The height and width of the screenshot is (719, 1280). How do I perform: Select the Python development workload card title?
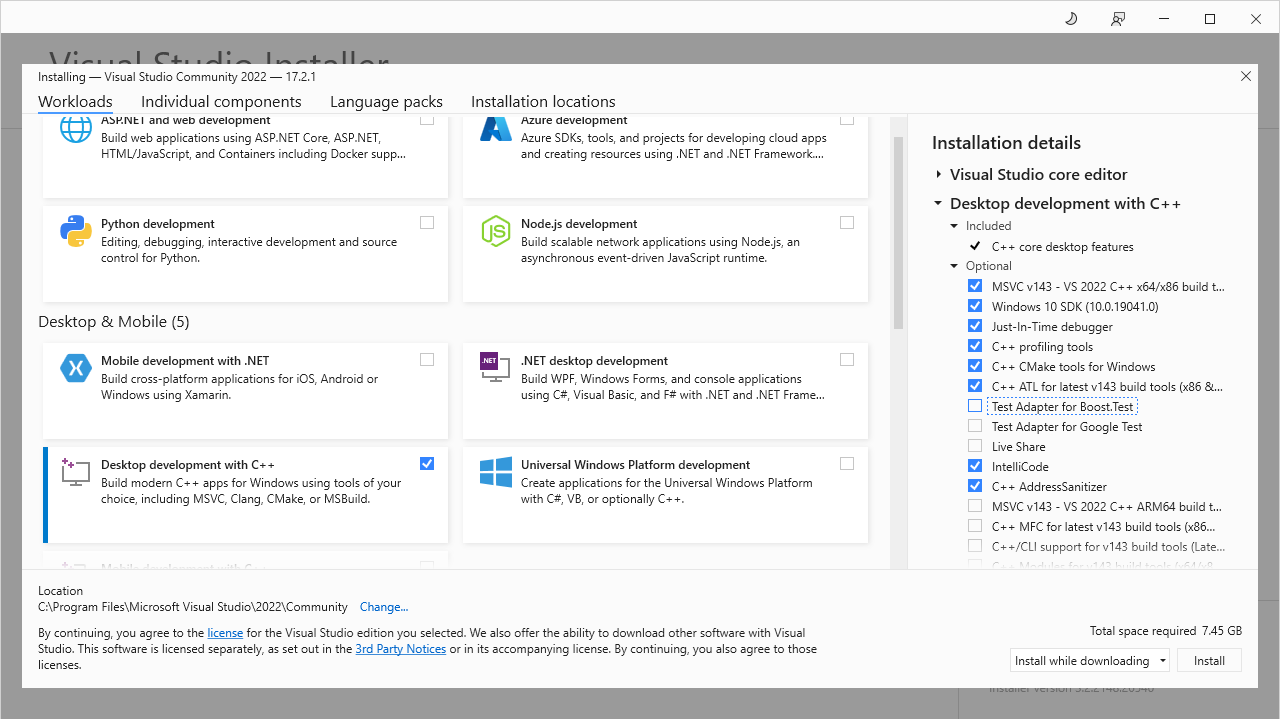[x=158, y=224]
